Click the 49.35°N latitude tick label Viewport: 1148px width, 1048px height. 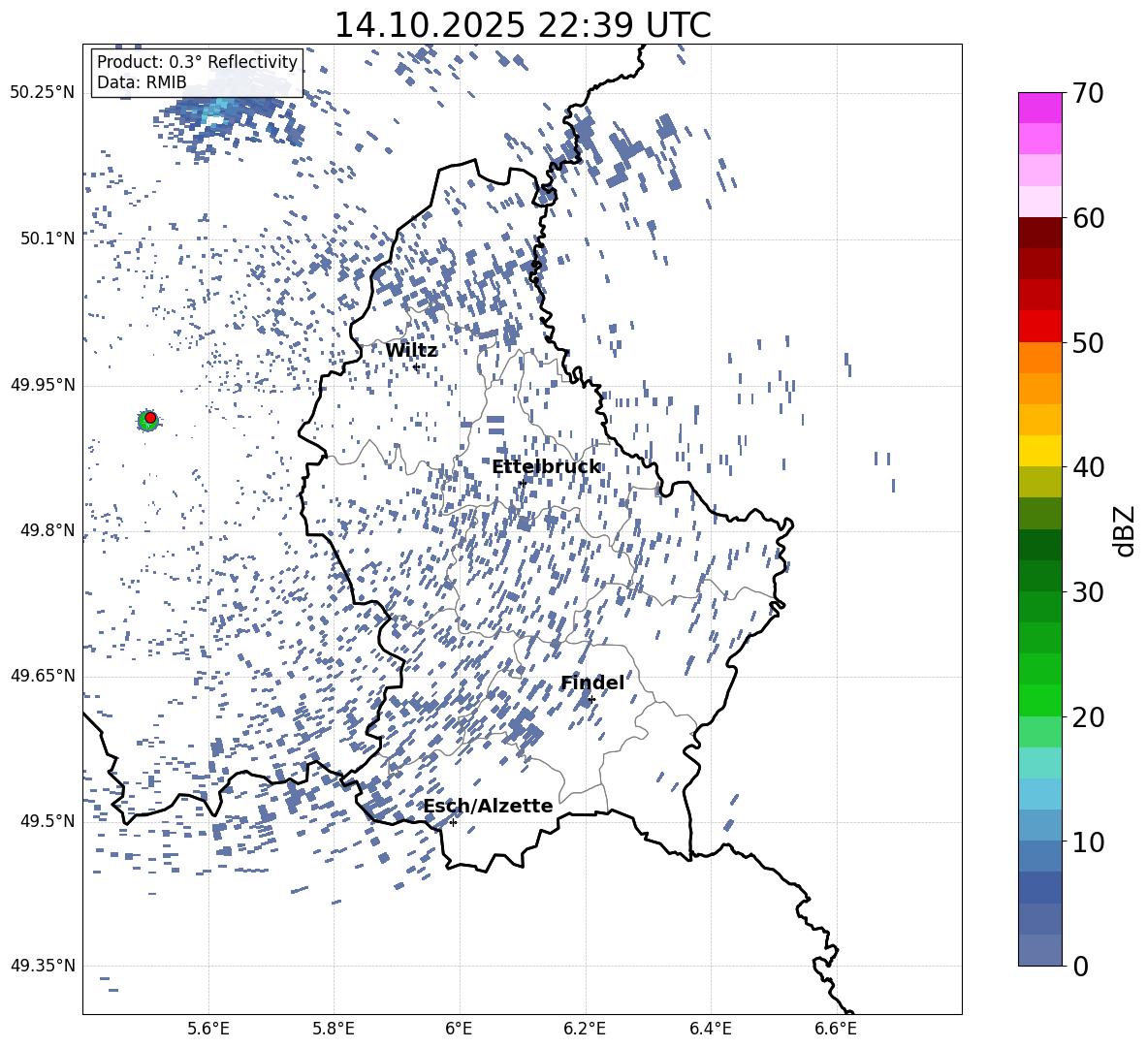43,966
